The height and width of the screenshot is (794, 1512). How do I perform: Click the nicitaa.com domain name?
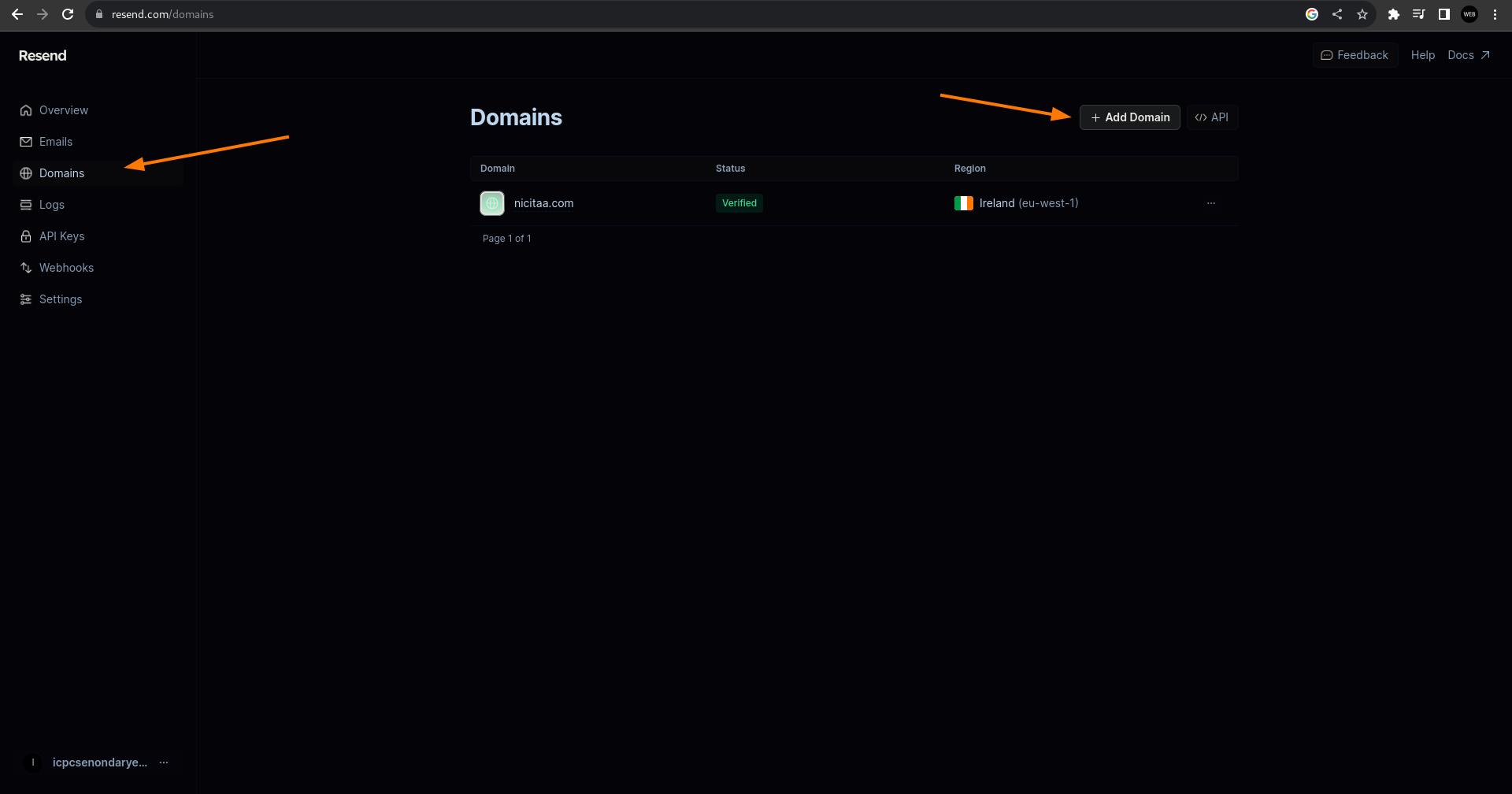[544, 203]
